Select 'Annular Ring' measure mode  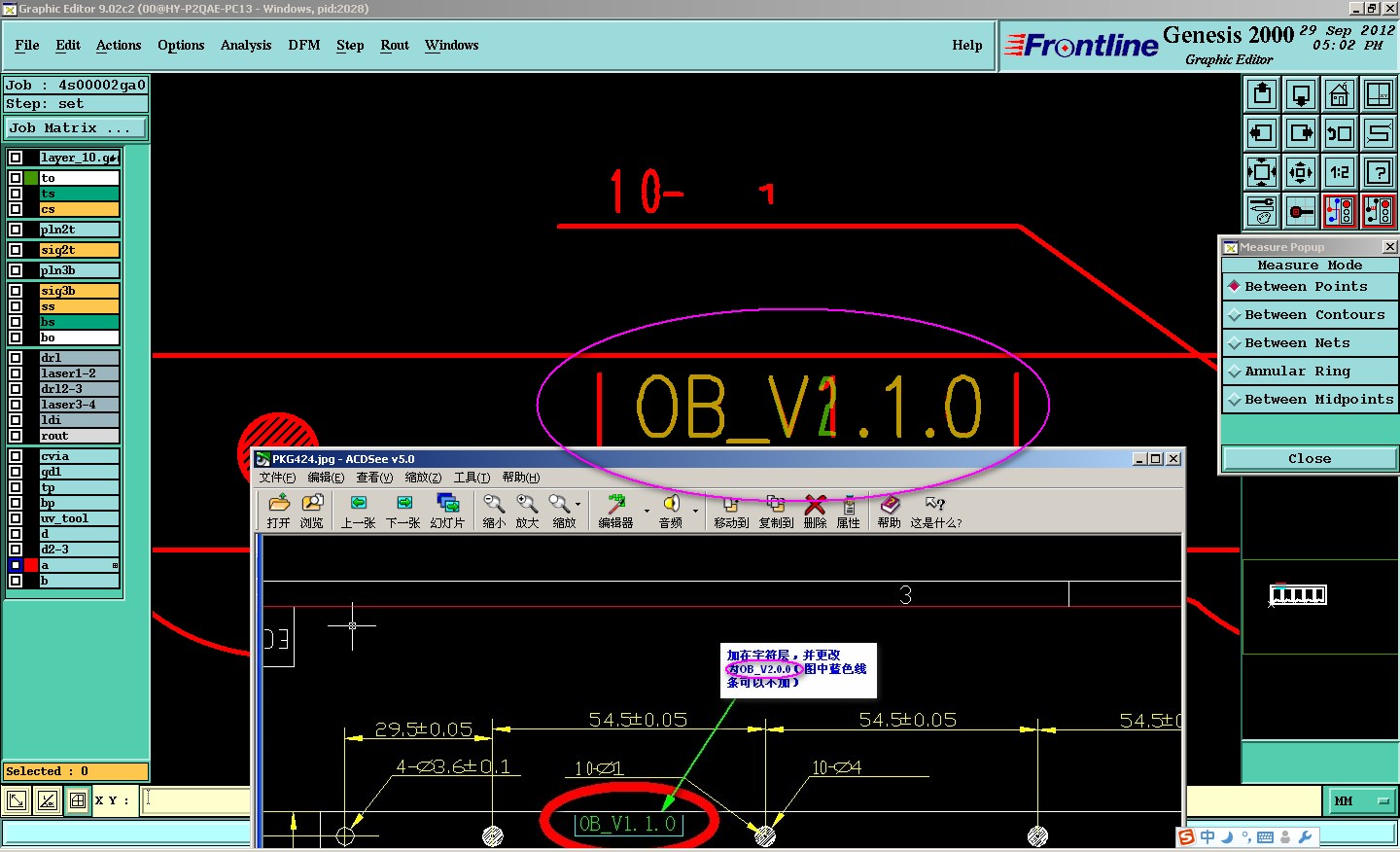pos(1310,372)
